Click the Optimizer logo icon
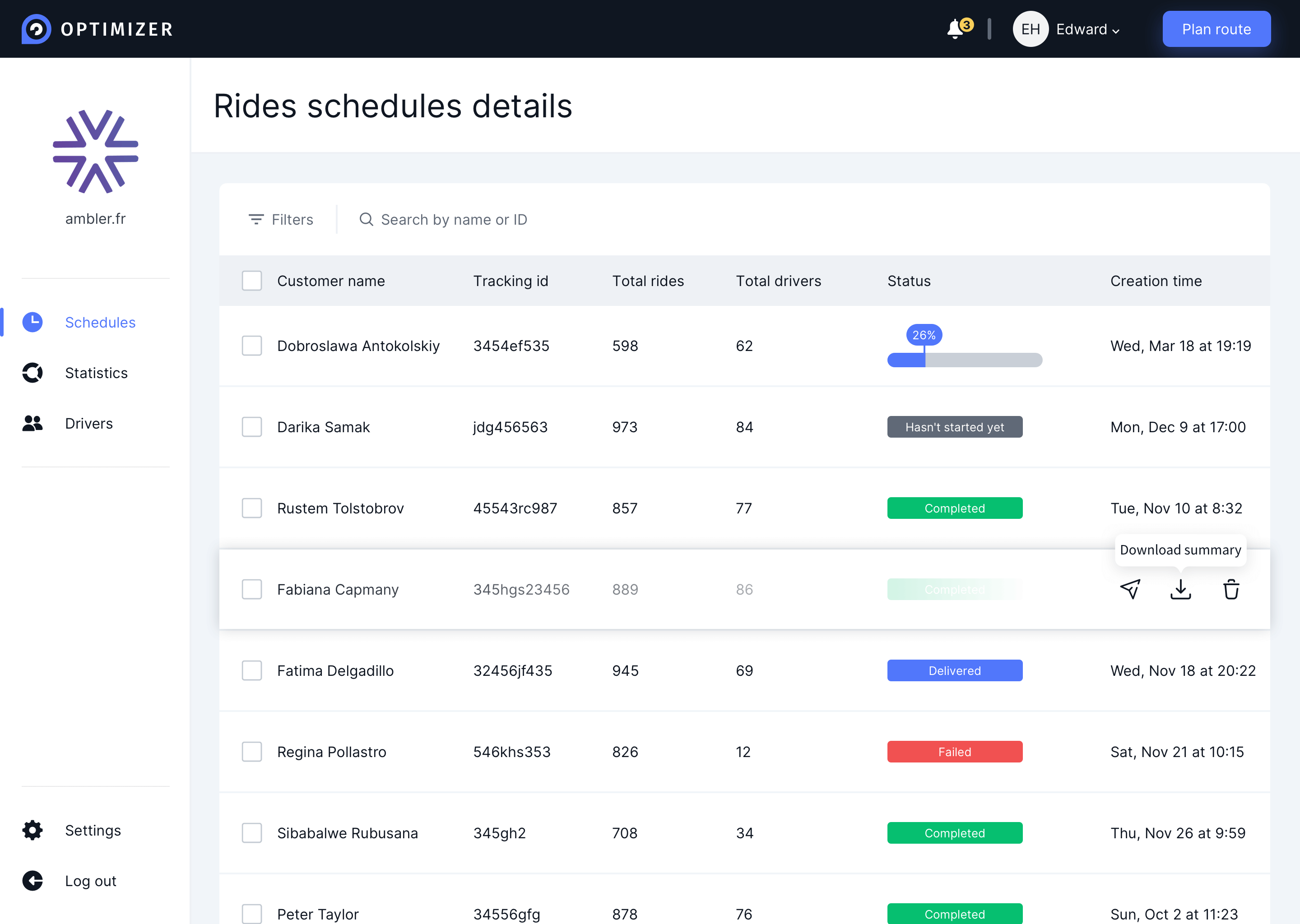The height and width of the screenshot is (924, 1300). (x=36, y=29)
